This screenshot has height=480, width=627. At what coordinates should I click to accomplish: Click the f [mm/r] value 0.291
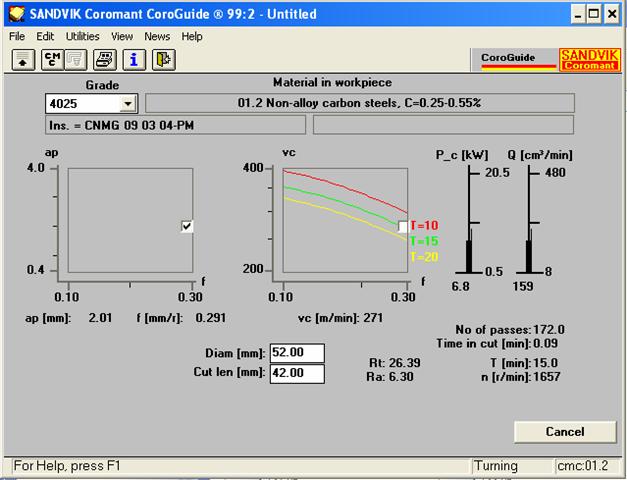211,318
